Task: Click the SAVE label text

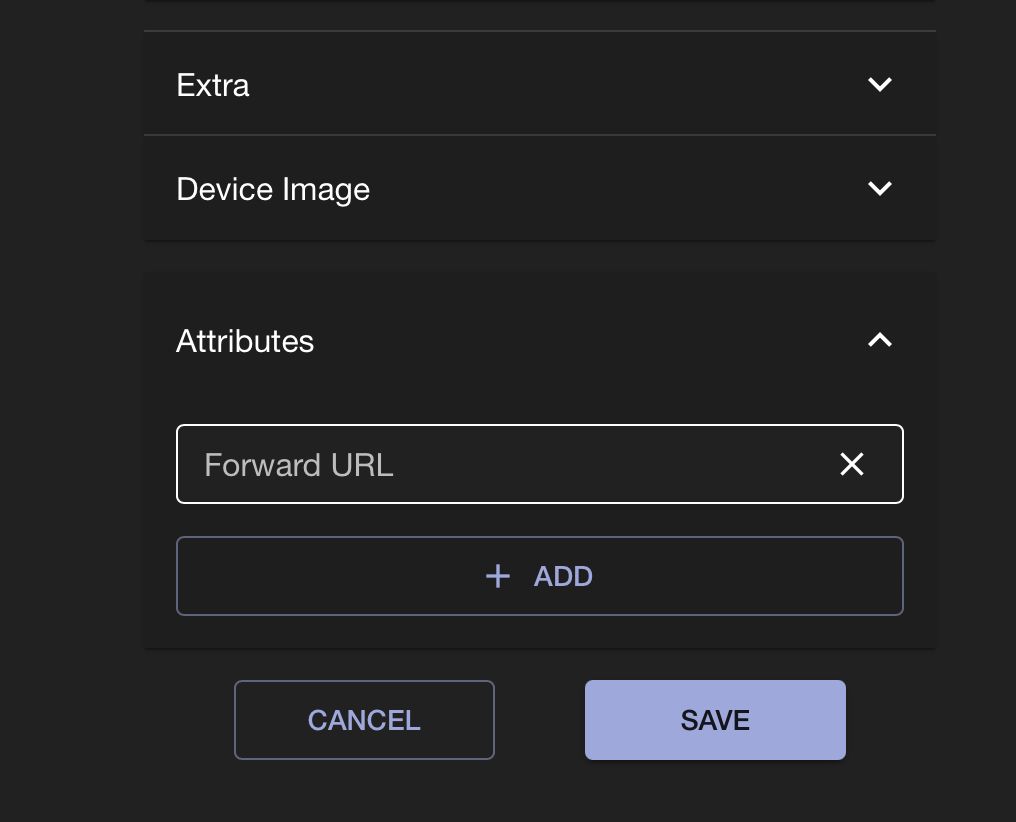Action: 715,721
